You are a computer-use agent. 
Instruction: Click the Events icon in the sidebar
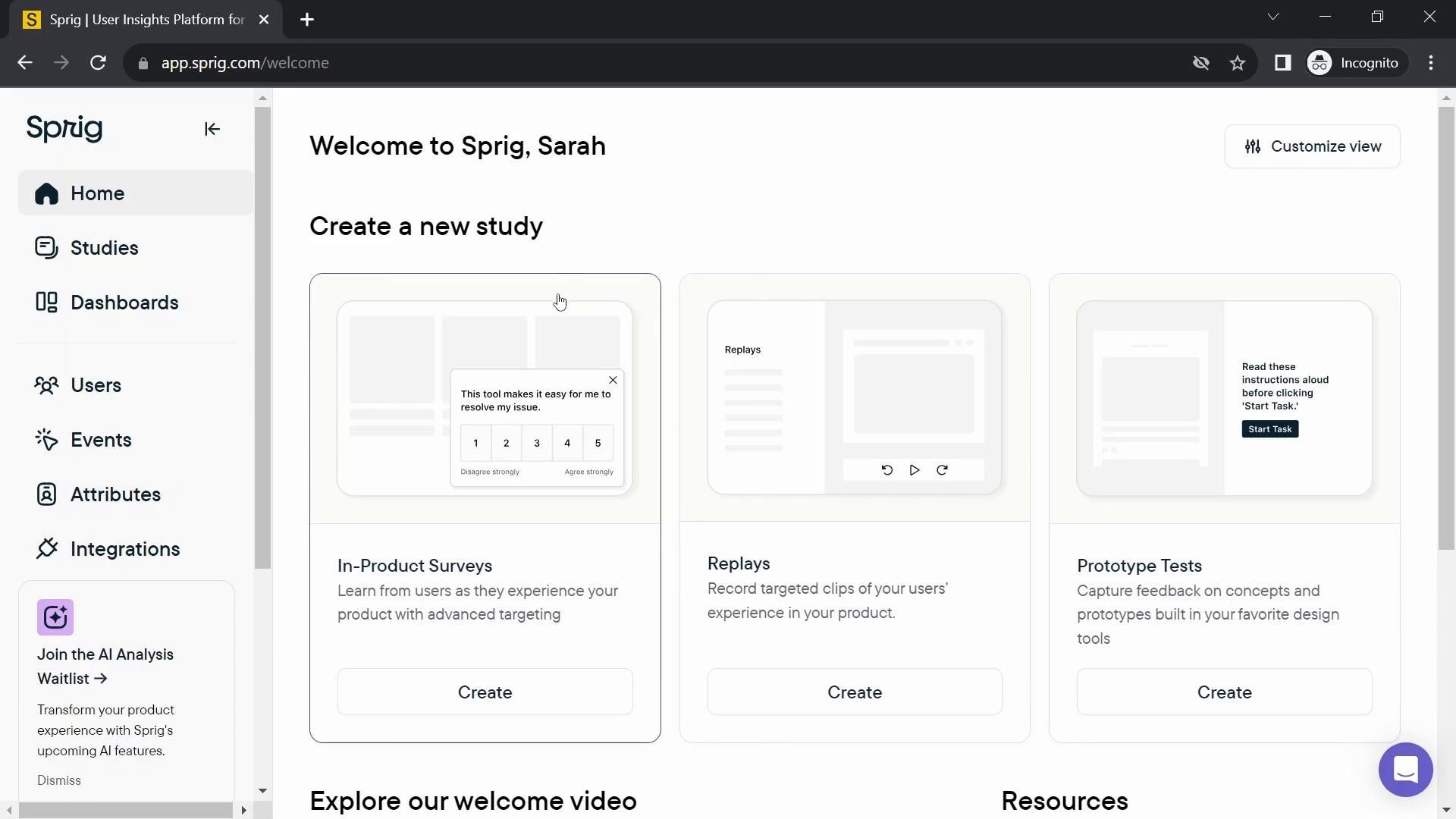coord(46,440)
